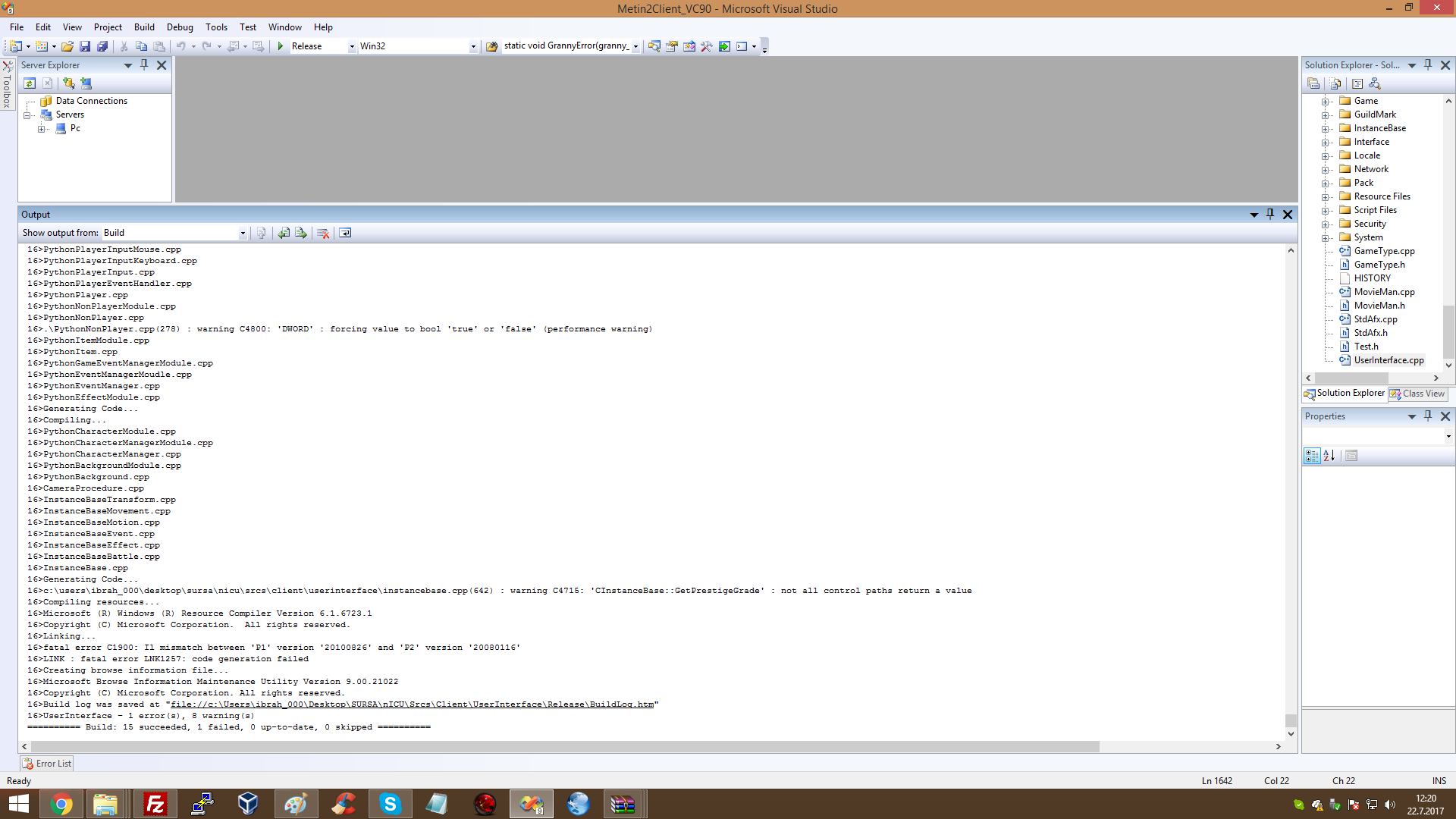Open the Output window position dropdown arrow
Viewport: 1456px width, 819px height.
(1254, 215)
